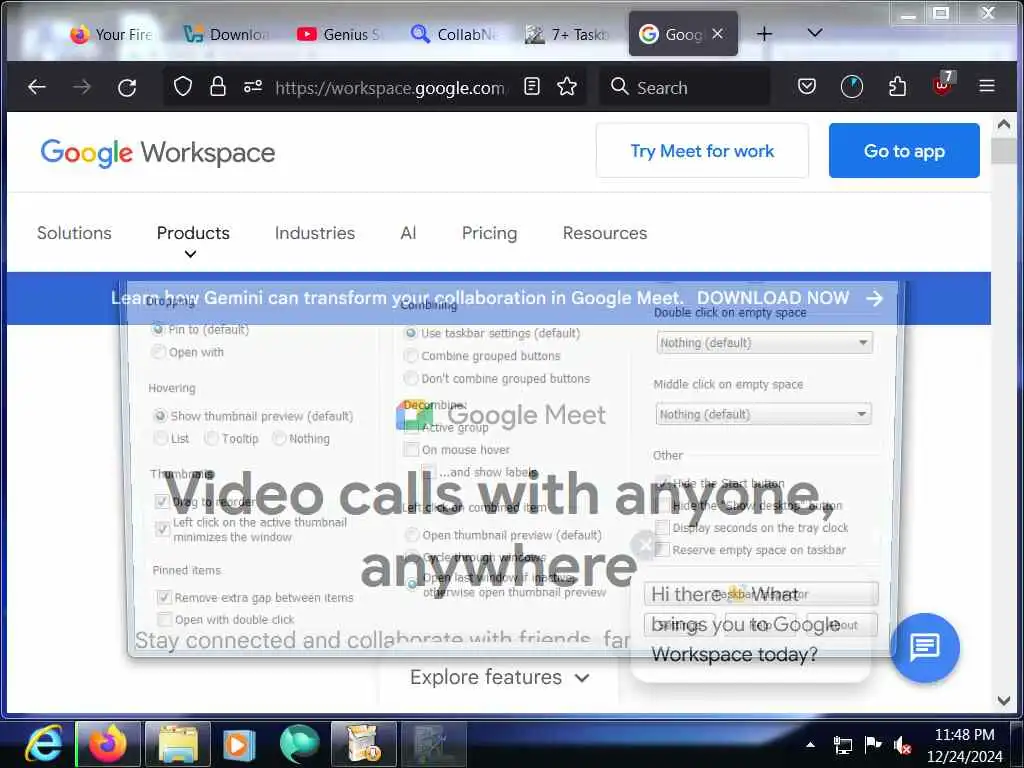Open the blue chat bubble button
This screenshot has width=1024, height=768.
pyautogui.click(x=925, y=648)
